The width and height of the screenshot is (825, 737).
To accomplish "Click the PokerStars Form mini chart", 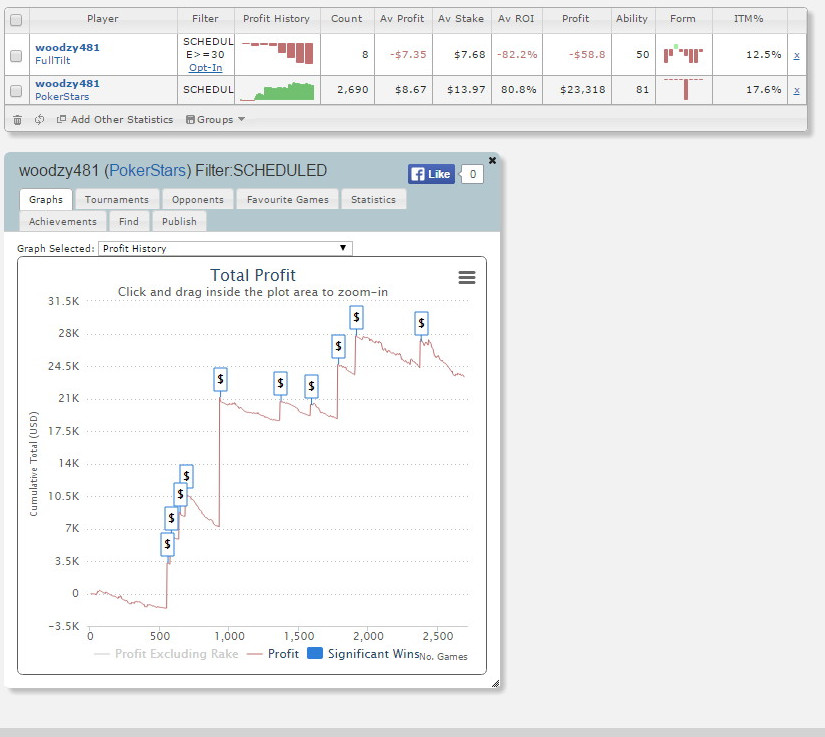I will pyautogui.click(x=683, y=89).
